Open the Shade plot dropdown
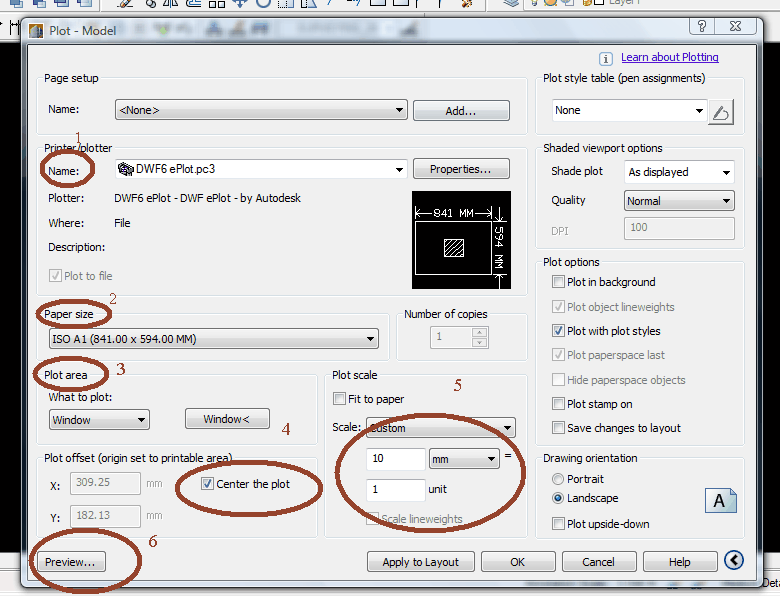 tap(679, 172)
